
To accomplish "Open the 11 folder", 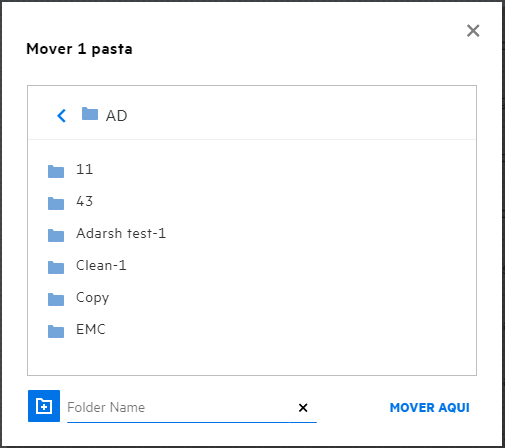I will (x=84, y=169).
